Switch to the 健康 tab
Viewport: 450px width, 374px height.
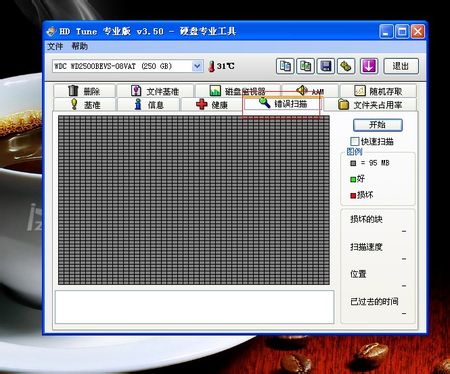212,105
